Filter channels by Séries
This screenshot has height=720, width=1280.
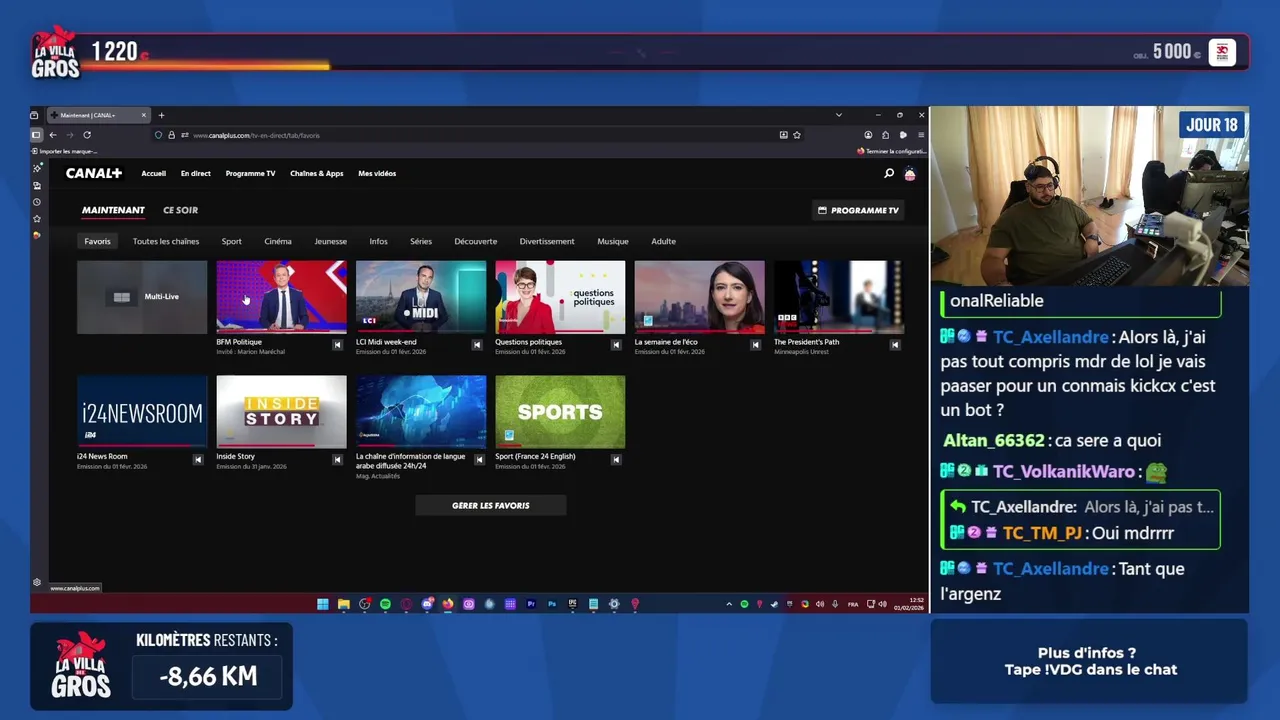point(421,241)
